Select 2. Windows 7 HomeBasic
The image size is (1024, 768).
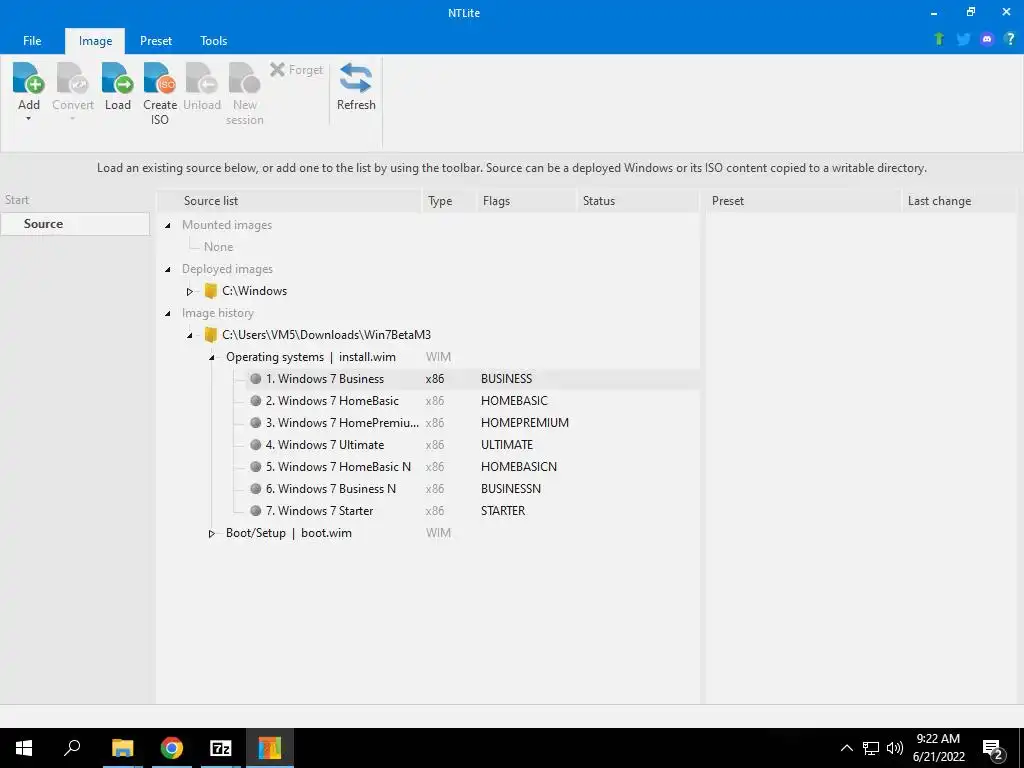click(x=332, y=401)
